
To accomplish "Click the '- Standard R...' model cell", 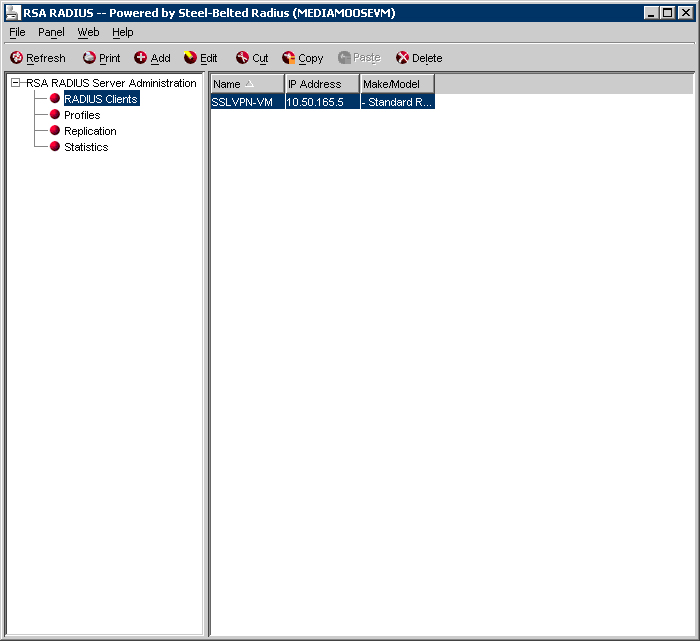I will pos(397,102).
